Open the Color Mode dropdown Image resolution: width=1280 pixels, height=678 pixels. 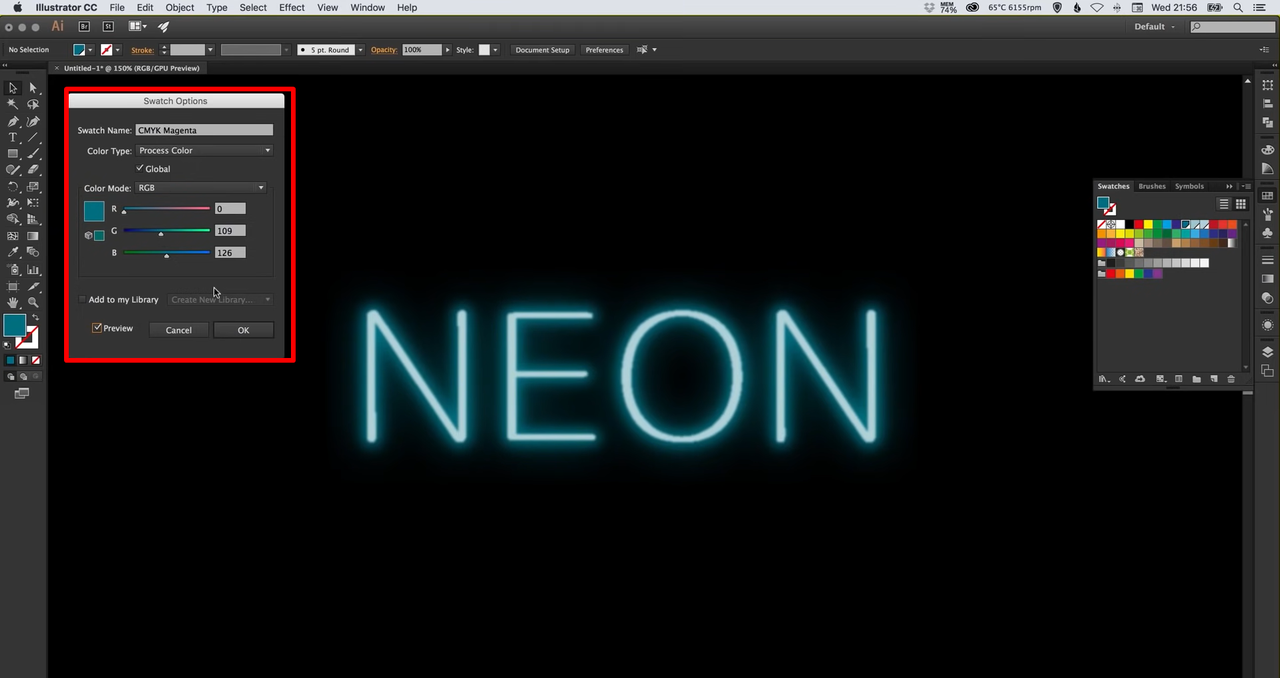tap(201, 188)
